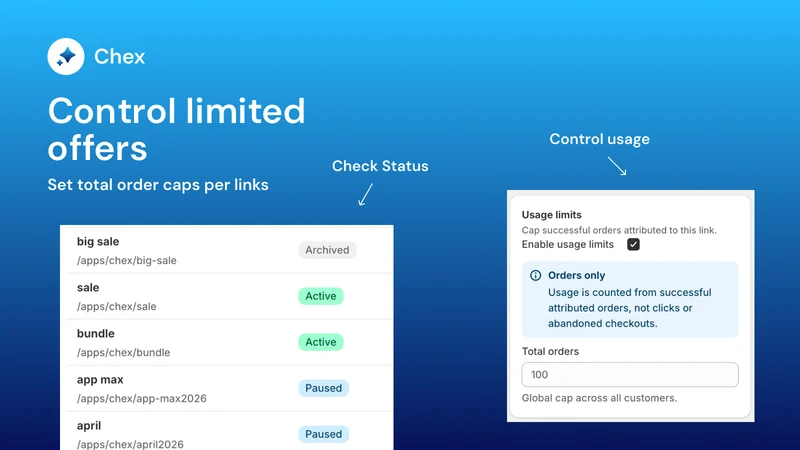Uncheck the Enable usage limits checkbox
Image resolution: width=800 pixels, height=450 pixels.
pos(633,244)
